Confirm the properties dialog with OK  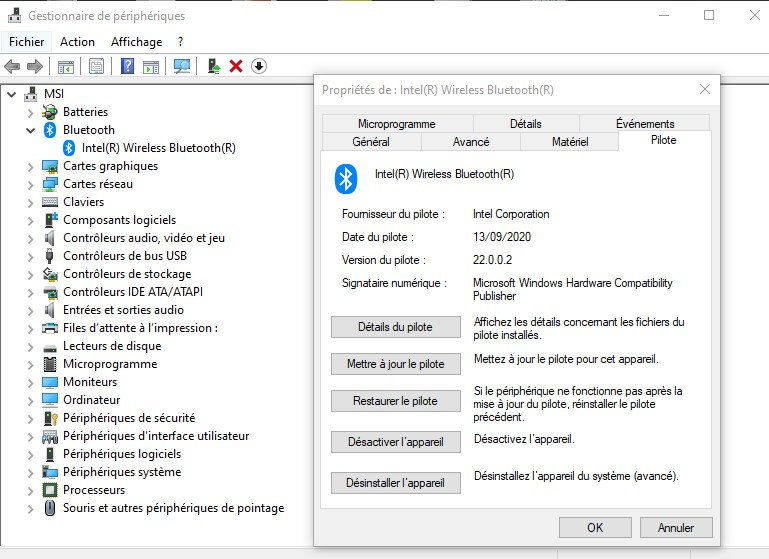[x=595, y=528]
